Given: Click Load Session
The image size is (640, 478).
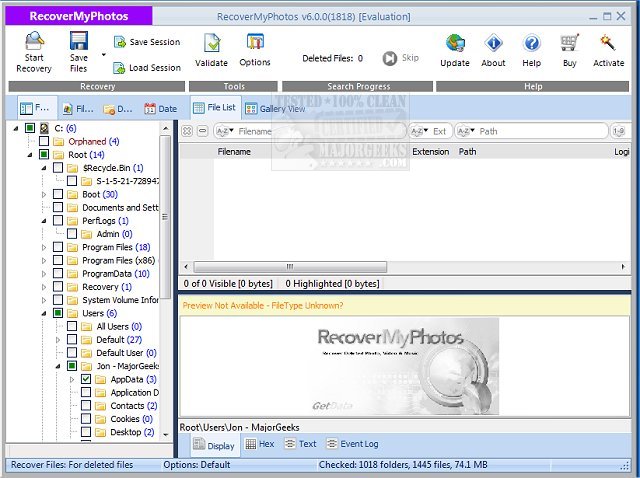Looking at the screenshot, I should [x=147, y=68].
